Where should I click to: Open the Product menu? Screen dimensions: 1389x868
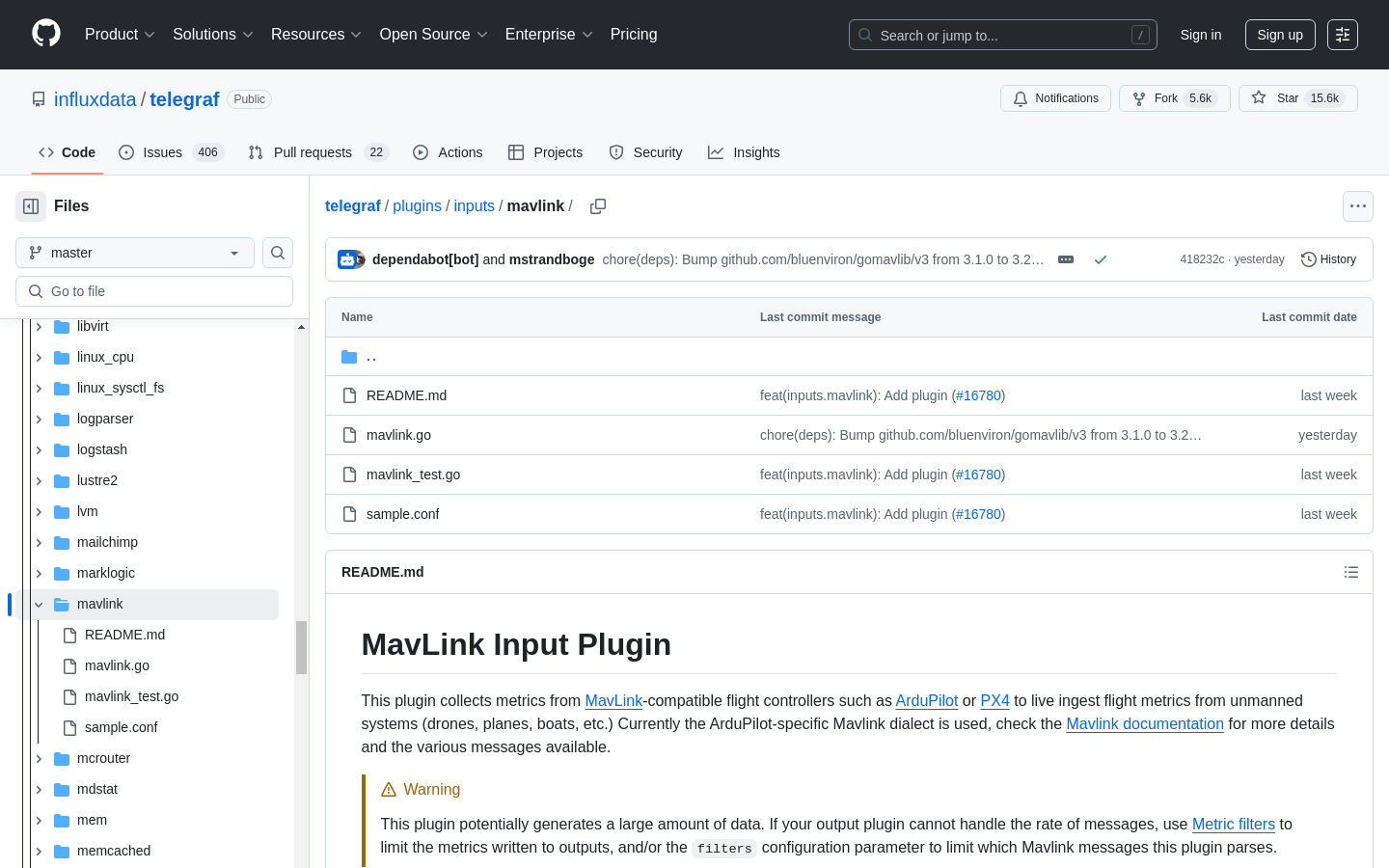coord(120,35)
